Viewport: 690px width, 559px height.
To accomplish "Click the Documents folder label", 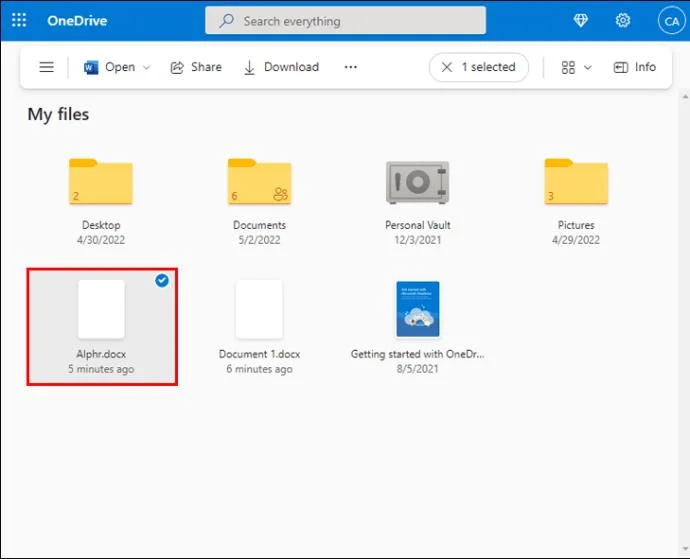I will pyautogui.click(x=259, y=225).
